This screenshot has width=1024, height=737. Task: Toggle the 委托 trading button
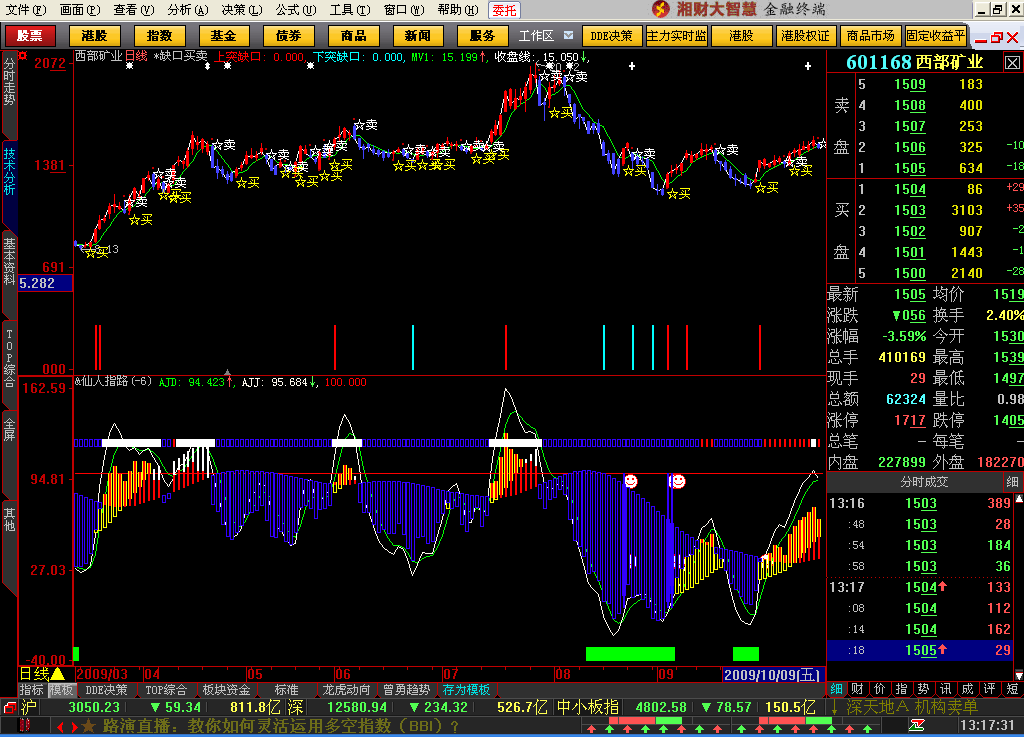(504, 10)
